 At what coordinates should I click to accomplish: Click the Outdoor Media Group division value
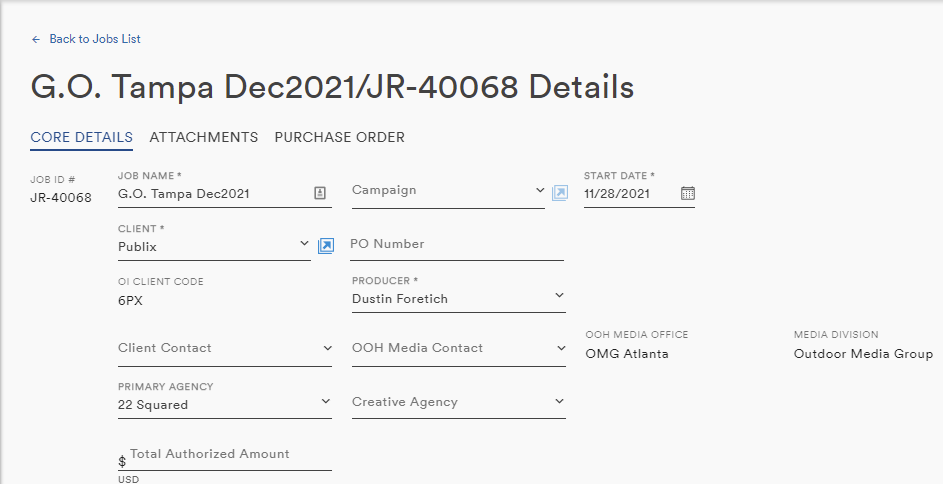(864, 354)
